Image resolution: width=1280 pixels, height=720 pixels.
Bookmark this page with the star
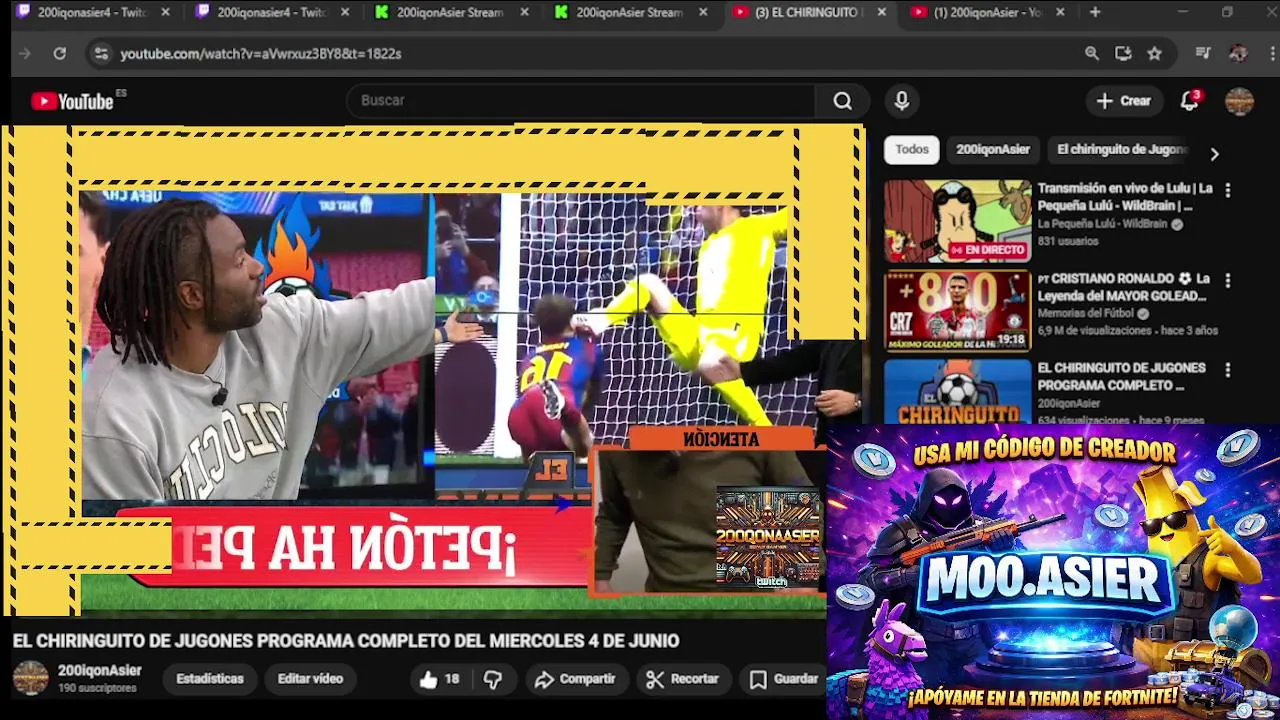pyautogui.click(x=1155, y=53)
